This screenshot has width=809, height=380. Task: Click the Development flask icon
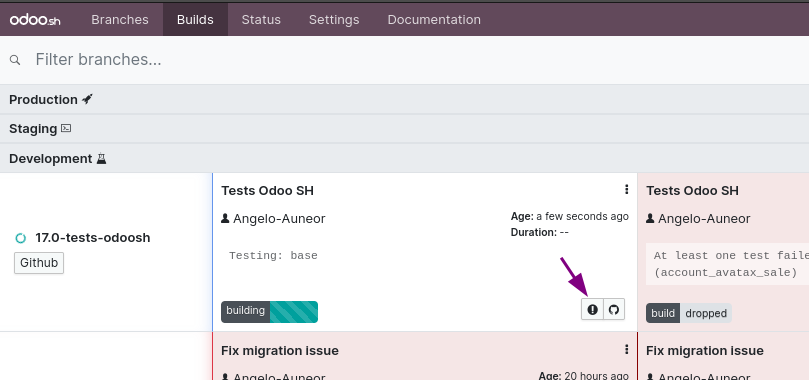tap(101, 159)
